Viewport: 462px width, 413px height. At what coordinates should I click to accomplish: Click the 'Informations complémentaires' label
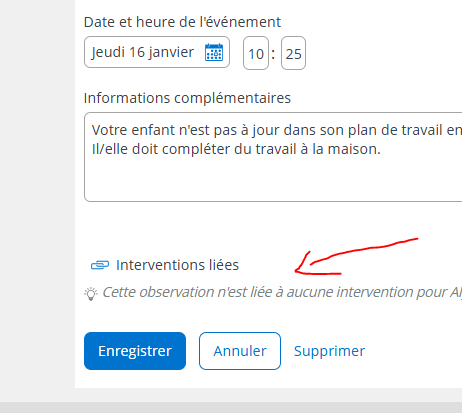(x=187, y=98)
